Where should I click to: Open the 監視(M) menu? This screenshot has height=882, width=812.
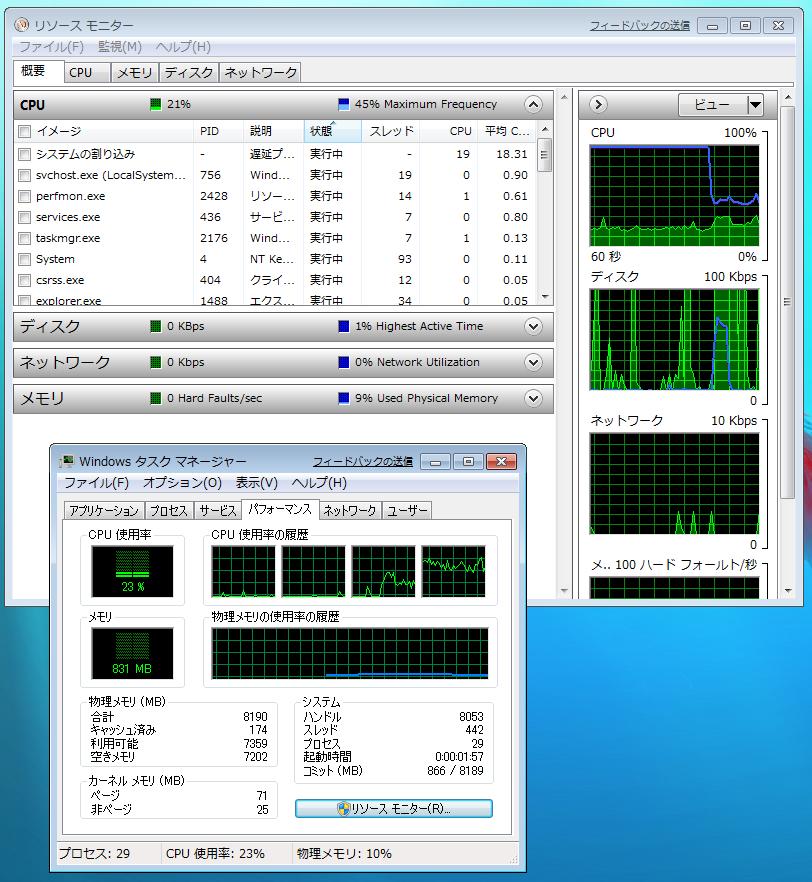120,47
